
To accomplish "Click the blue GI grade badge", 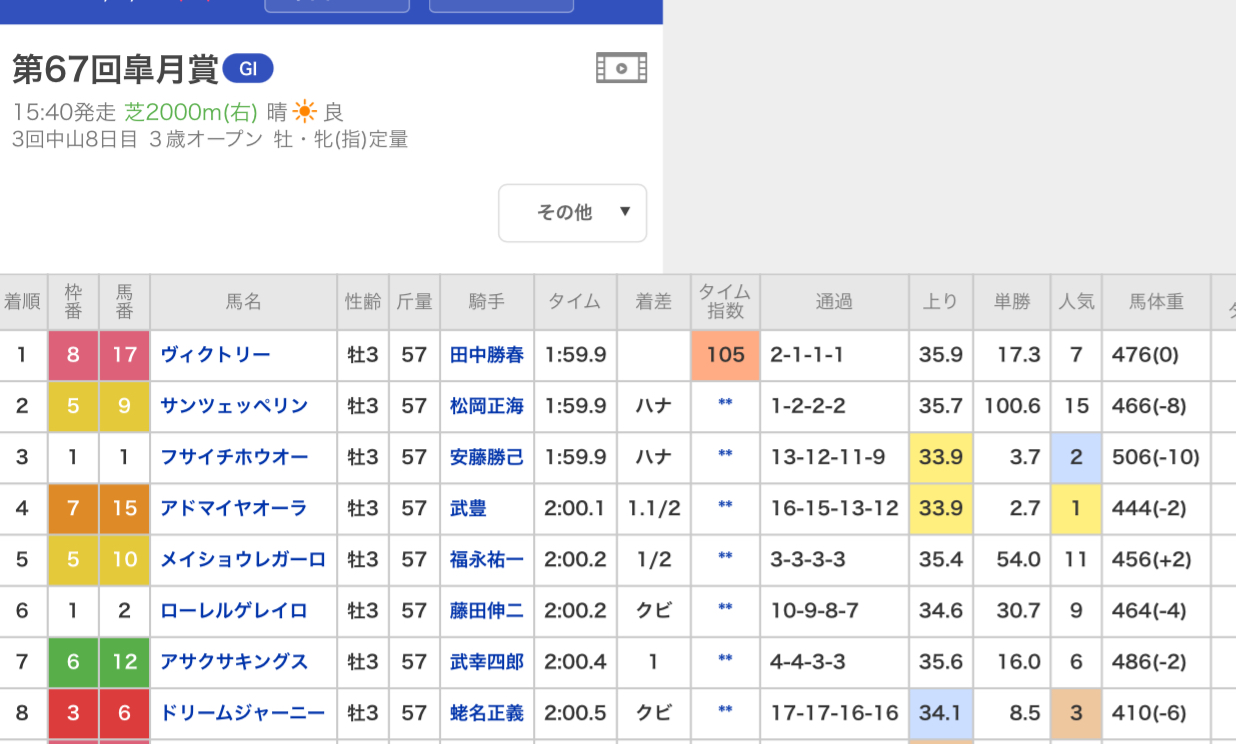I will [x=248, y=69].
